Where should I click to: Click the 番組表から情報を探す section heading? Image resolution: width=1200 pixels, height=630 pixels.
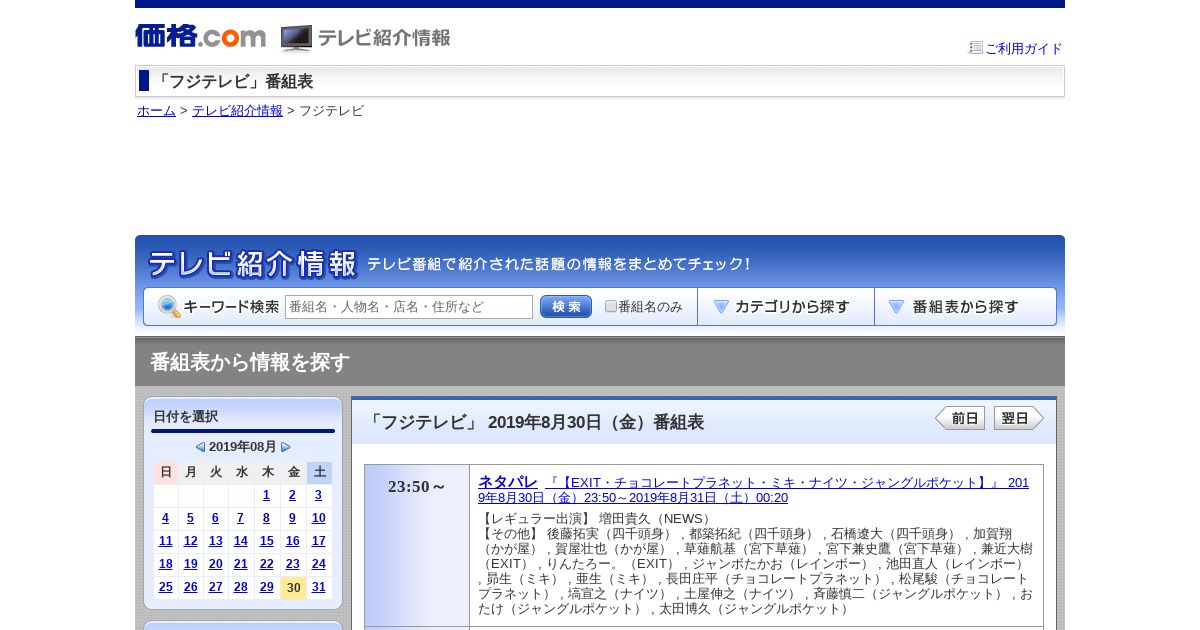pos(250,362)
